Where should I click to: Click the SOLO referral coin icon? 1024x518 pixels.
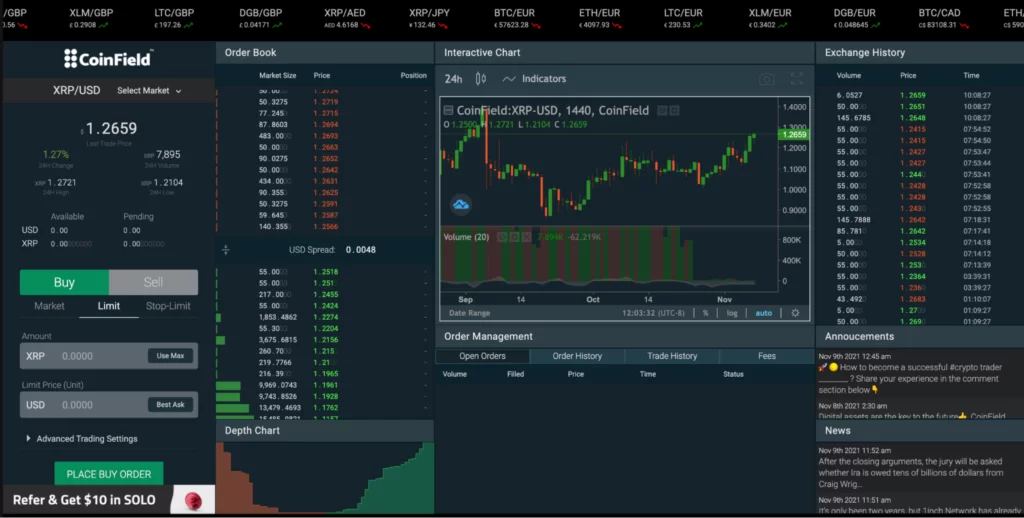point(193,500)
